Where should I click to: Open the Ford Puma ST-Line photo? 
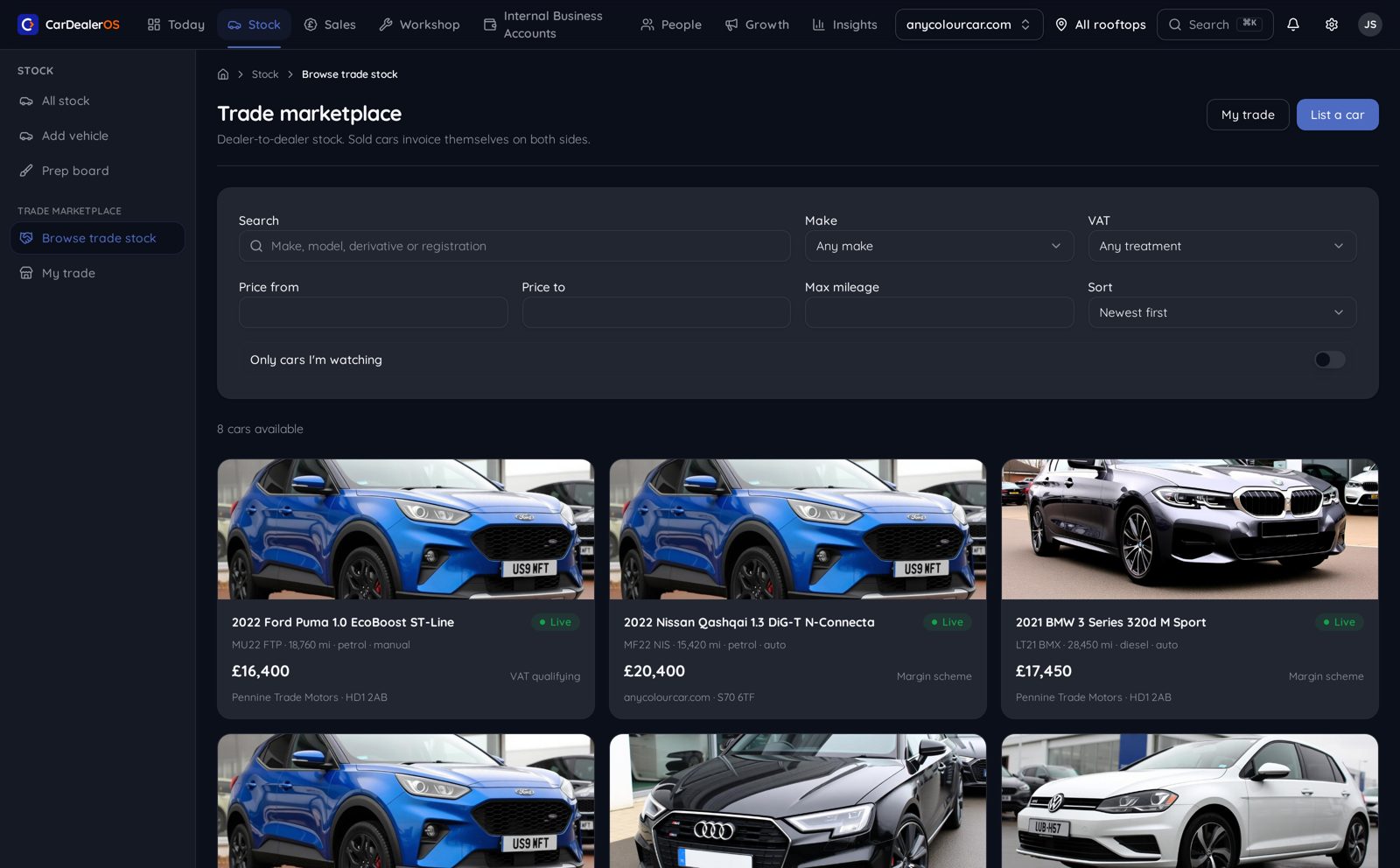(x=406, y=529)
